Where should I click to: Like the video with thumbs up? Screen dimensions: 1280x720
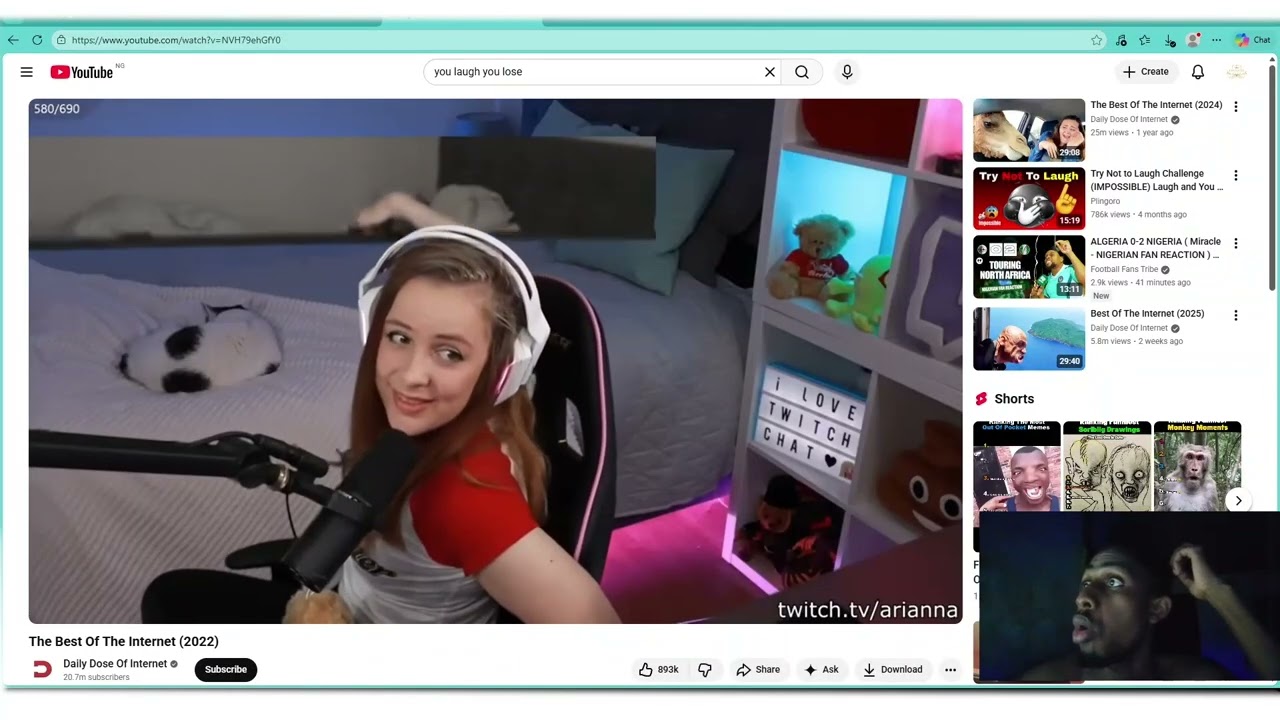(658, 670)
